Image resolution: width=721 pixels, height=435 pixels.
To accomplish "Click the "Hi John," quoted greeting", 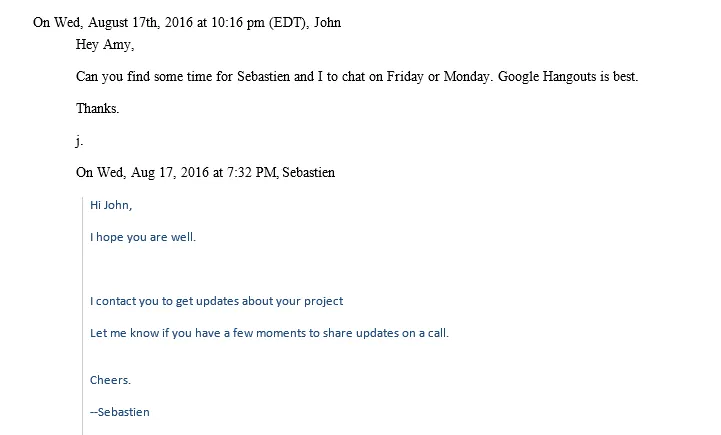I will 111,205.
